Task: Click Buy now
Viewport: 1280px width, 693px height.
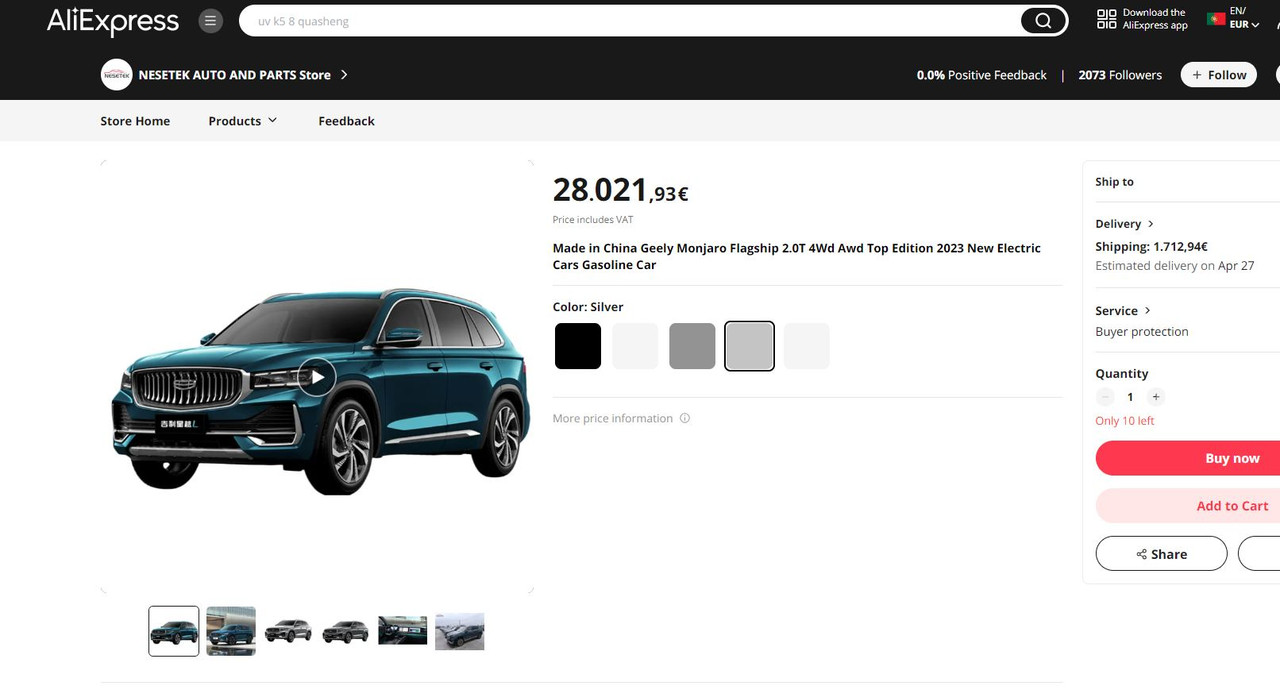Action: tap(1188, 458)
